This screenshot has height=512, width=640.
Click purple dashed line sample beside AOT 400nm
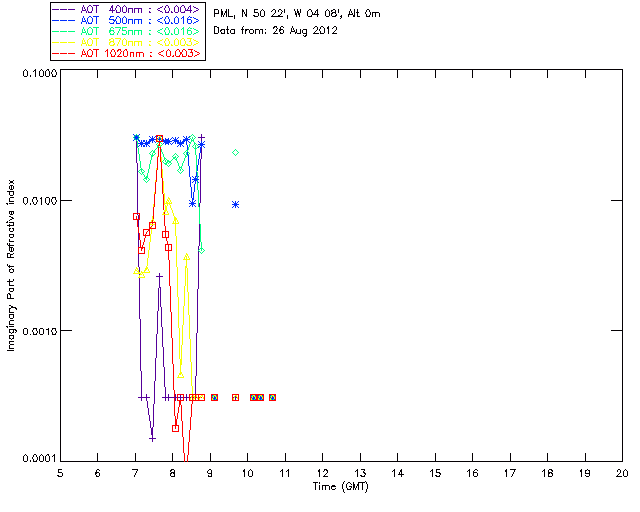click(x=64, y=9)
